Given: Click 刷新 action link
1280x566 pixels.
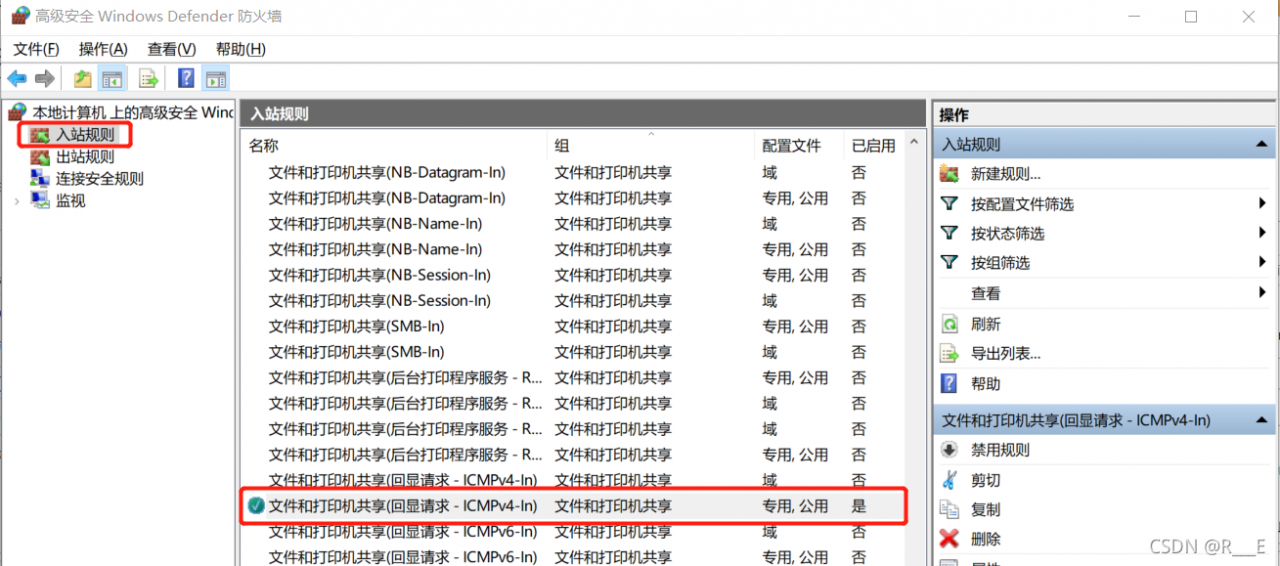Looking at the screenshot, I should (x=986, y=324).
